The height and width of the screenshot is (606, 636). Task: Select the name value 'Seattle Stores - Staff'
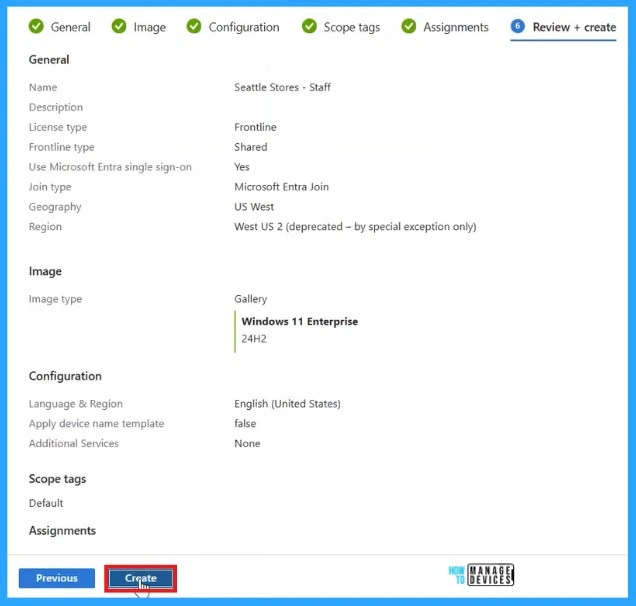282,87
